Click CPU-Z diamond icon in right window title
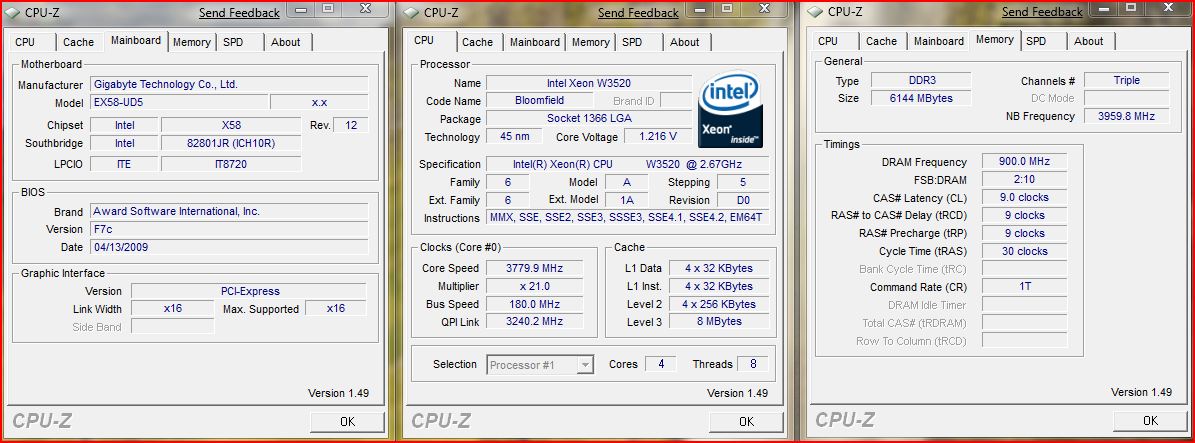Screen dimensions: 1195x443 coord(815,11)
